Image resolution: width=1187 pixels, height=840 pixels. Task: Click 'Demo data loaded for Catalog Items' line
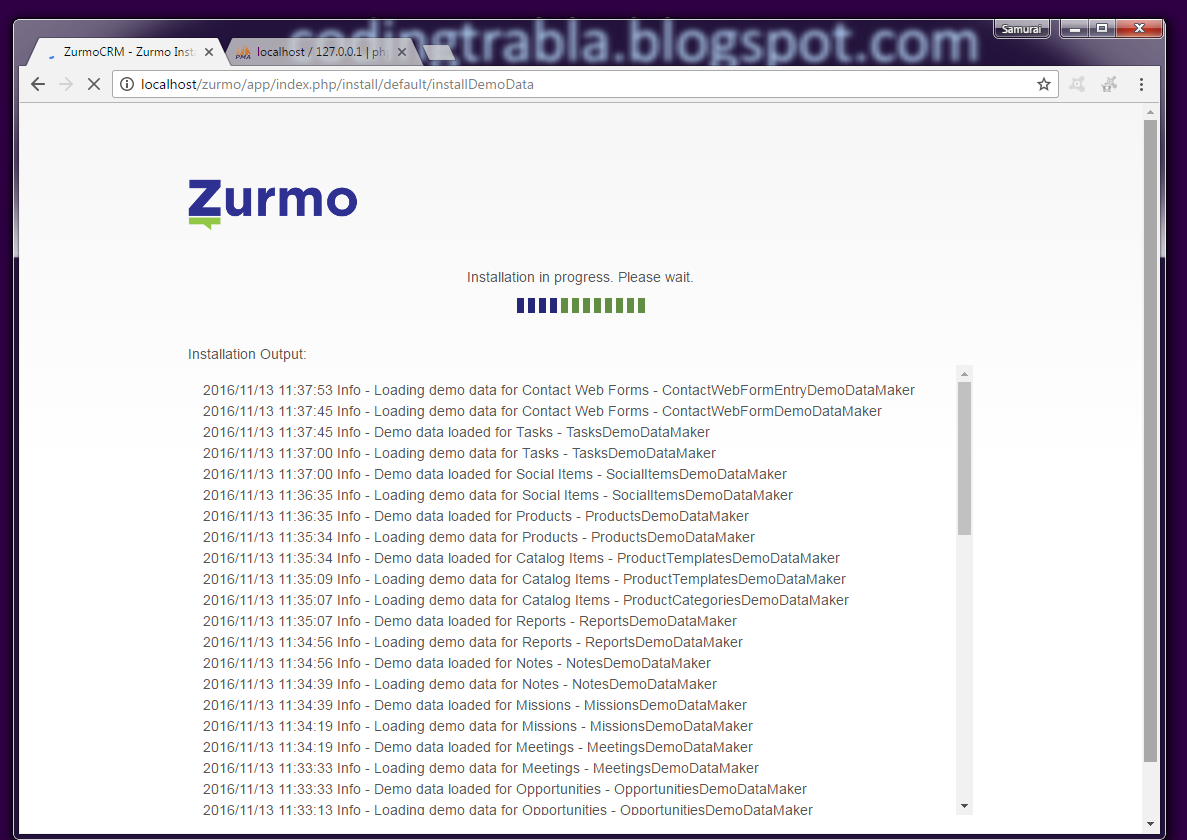(521, 558)
